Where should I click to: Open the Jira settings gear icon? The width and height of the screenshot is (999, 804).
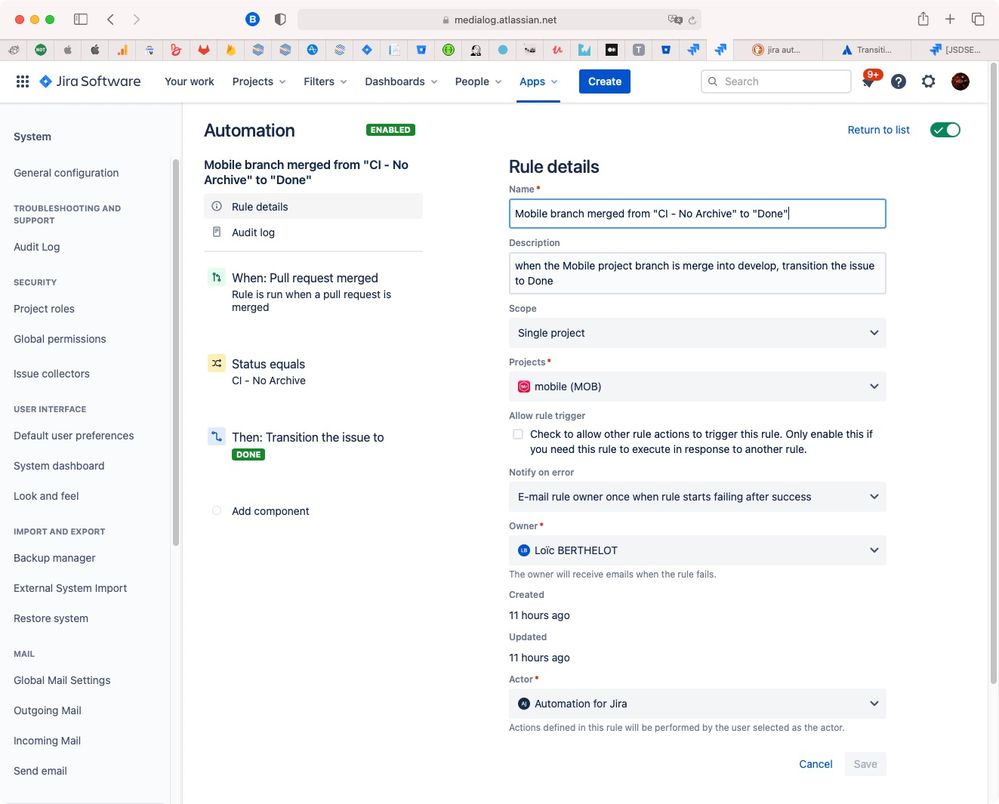(928, 82)
